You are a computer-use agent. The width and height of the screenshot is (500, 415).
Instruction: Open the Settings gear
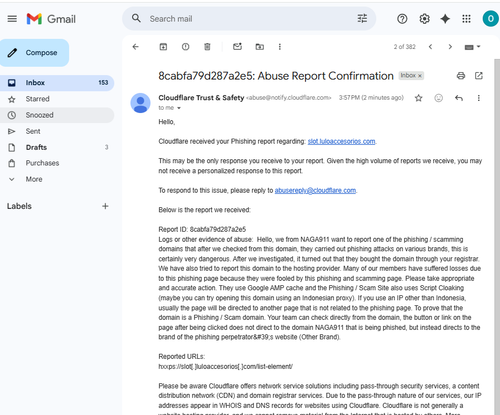point(424,19)
